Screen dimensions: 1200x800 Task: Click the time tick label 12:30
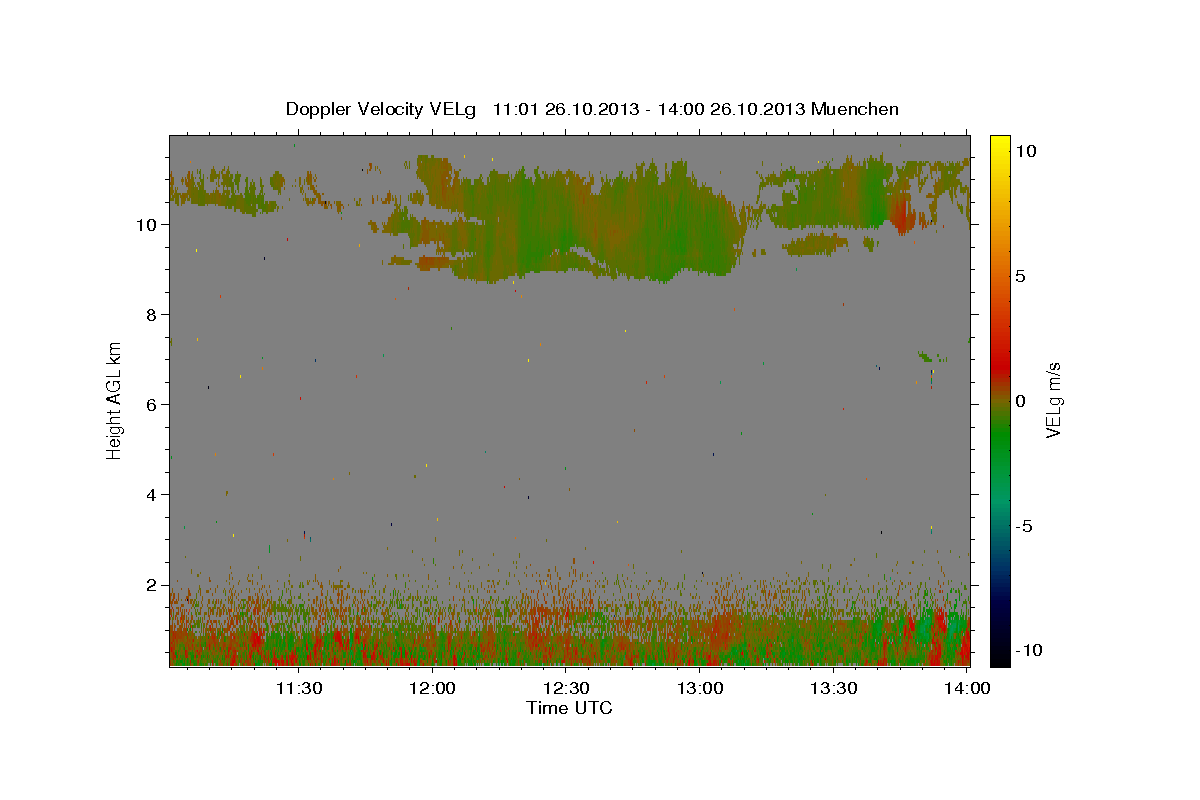[x=567, y=688]
